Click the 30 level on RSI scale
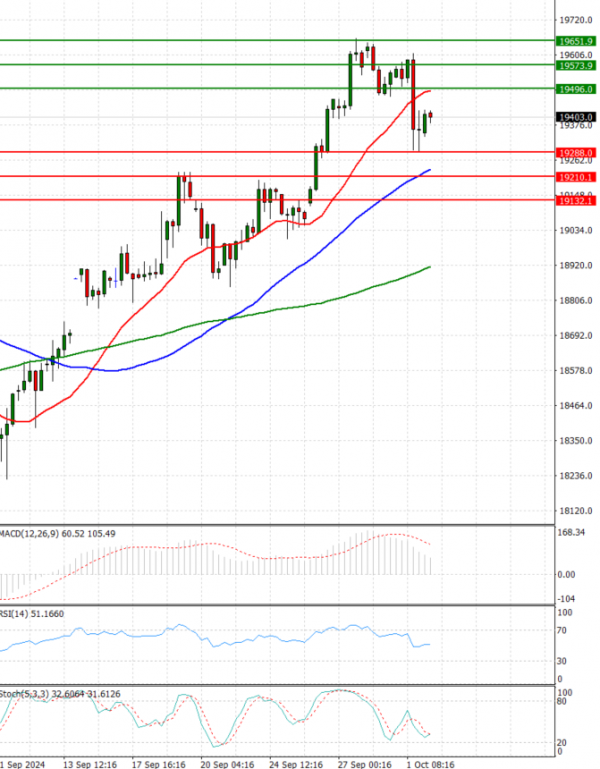Viewport: 600px width, 769px height. pos(562,662)
